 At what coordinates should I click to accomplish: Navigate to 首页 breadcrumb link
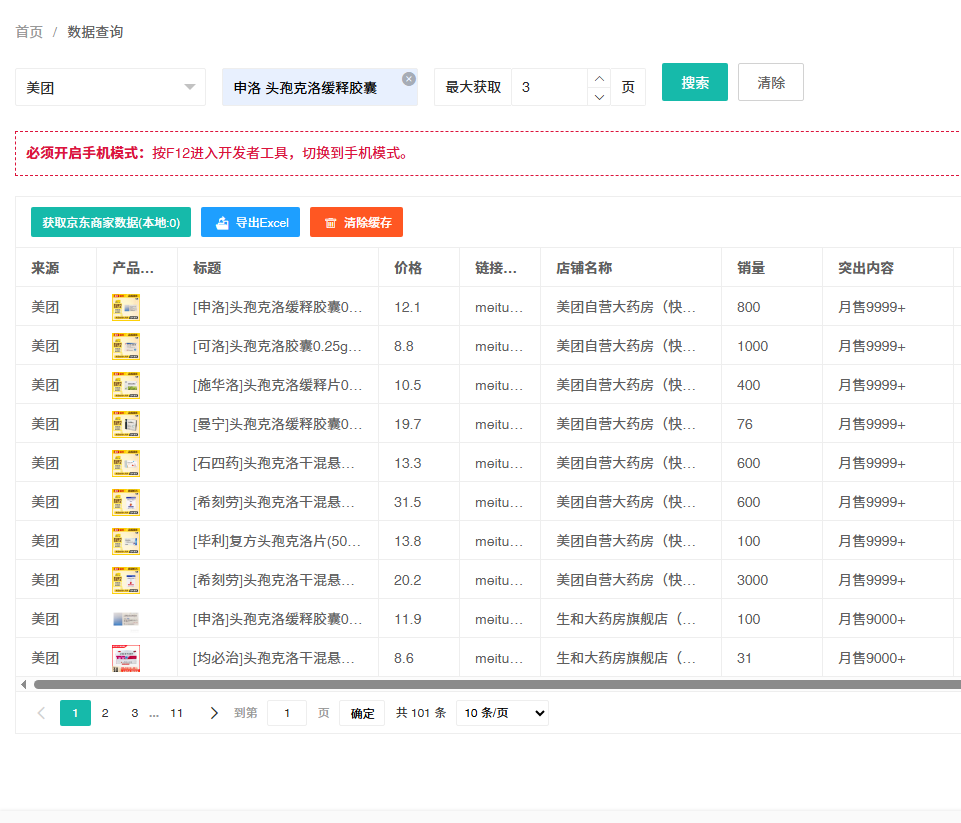pyautogui.click(x=29, y=32)
